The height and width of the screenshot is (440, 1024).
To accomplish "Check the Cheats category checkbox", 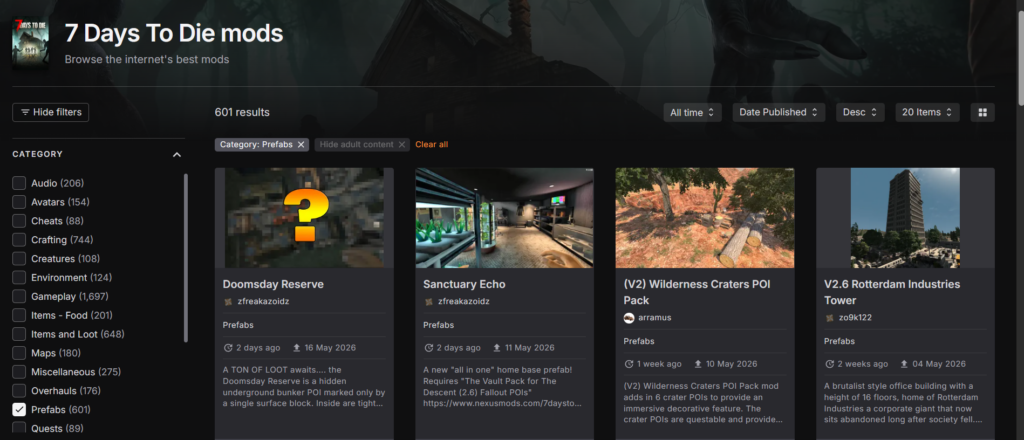I will coord(19,221).
